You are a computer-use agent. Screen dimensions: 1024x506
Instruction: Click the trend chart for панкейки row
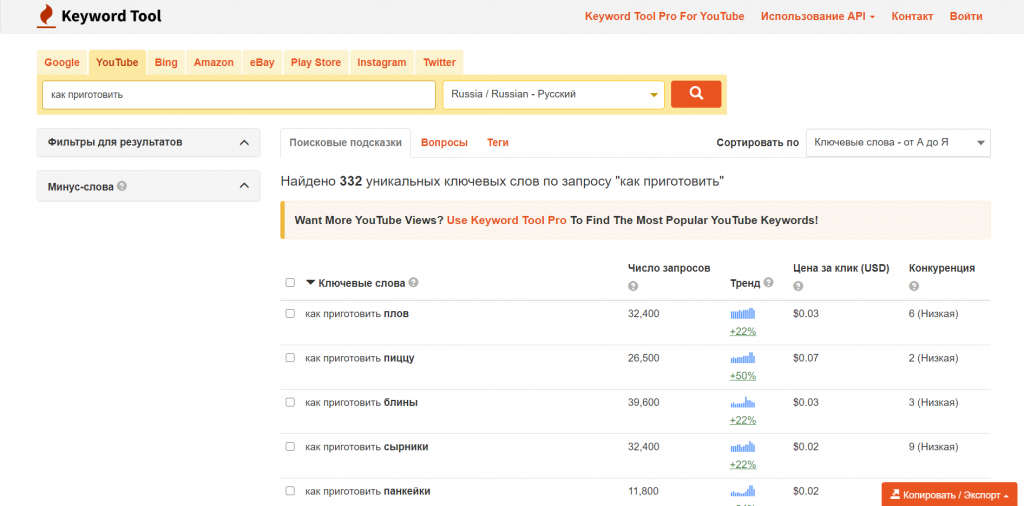(x=743, y=491)
